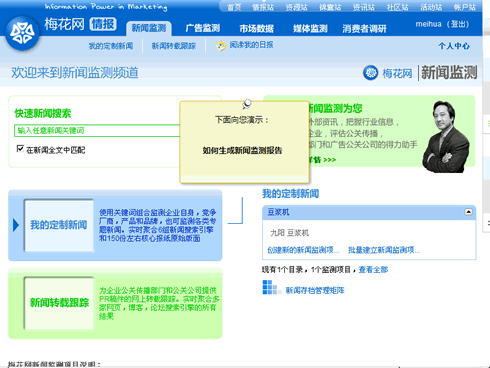
Task: Click the 情报 badge next to 梅花网
Action: click(x=103, y=24)
